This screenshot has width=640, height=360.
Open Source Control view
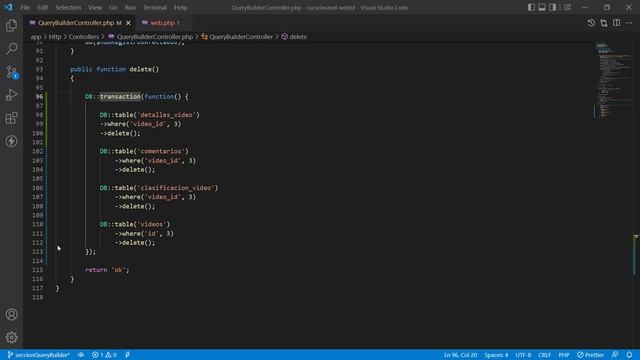click(x=11, y=72)
